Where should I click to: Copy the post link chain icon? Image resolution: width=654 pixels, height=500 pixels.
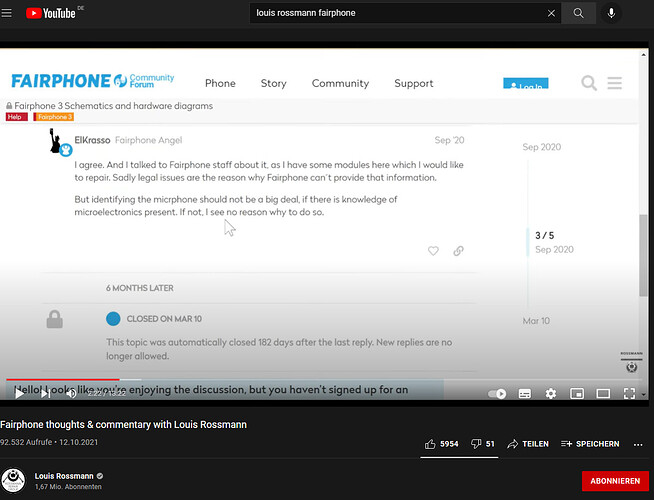click(458, 251)
